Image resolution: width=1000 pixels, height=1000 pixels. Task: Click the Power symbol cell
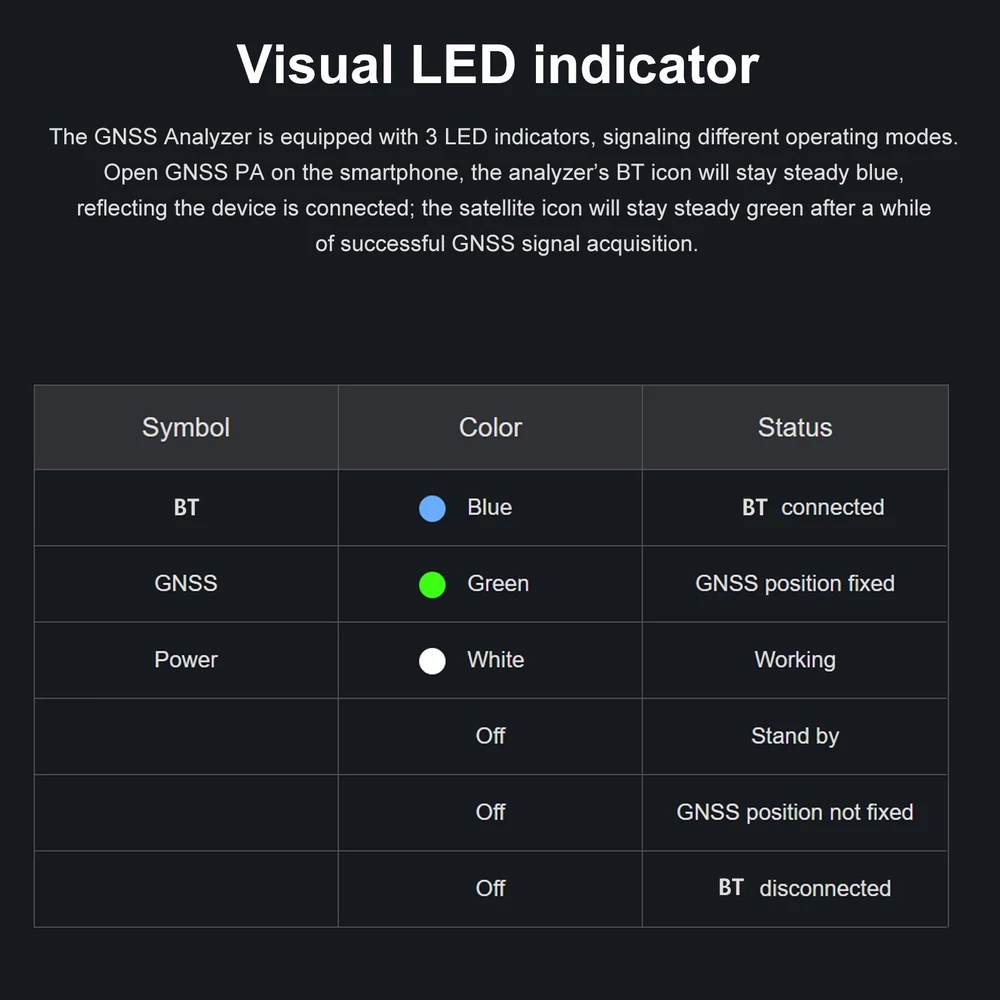(186, 660)
